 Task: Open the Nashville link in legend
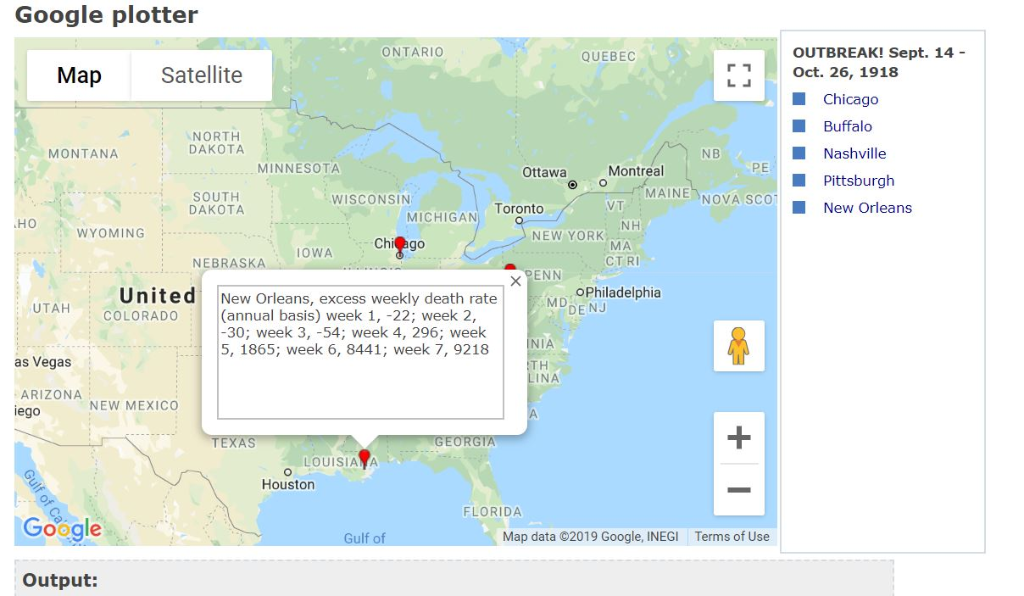pyautogui.click(x=854, y=153)
